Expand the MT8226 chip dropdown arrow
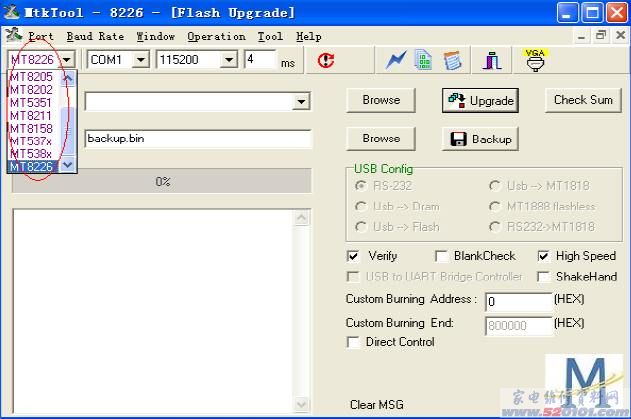631x419 pixels. coord(67,60)
